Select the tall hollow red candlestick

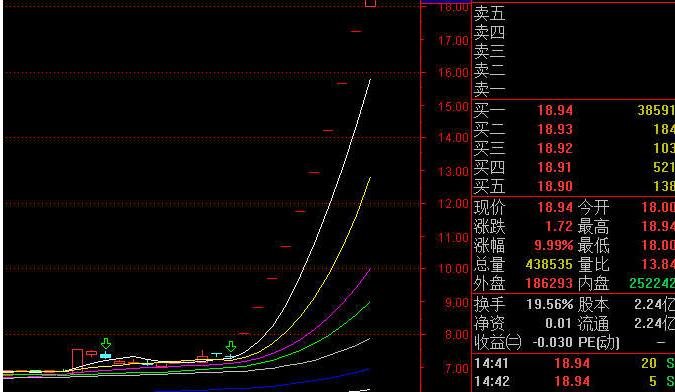[x=77, y=359]
